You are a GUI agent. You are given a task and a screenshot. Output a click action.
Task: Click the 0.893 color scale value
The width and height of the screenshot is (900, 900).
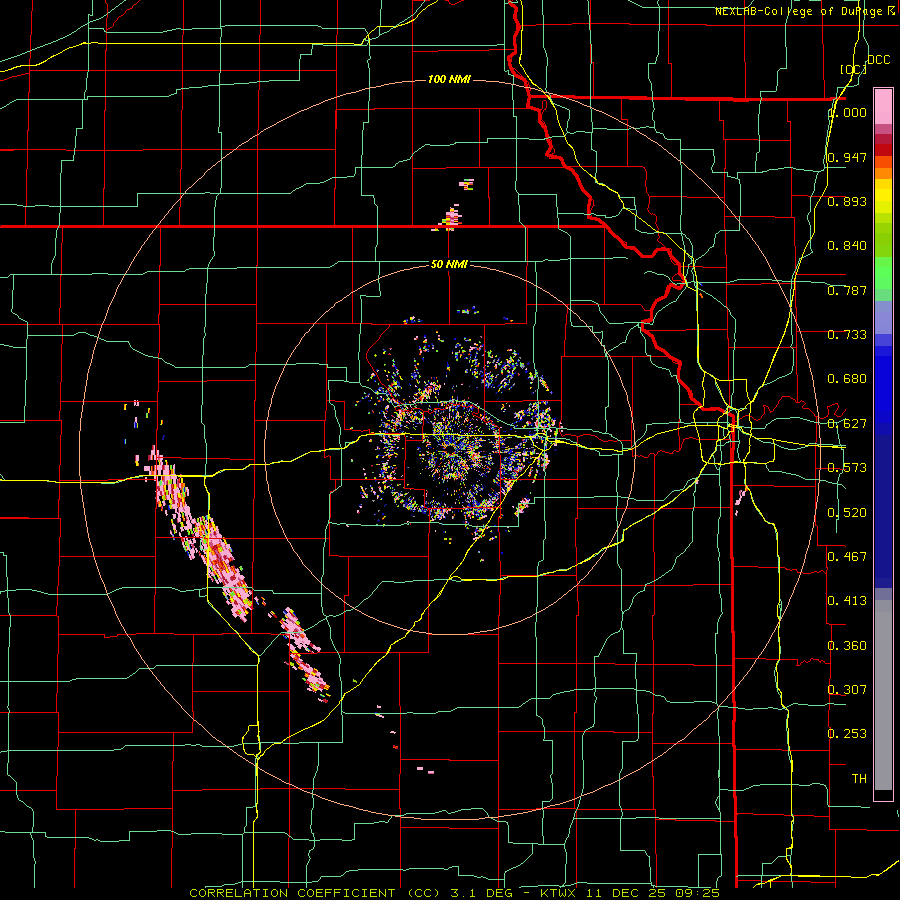(847, 201)
